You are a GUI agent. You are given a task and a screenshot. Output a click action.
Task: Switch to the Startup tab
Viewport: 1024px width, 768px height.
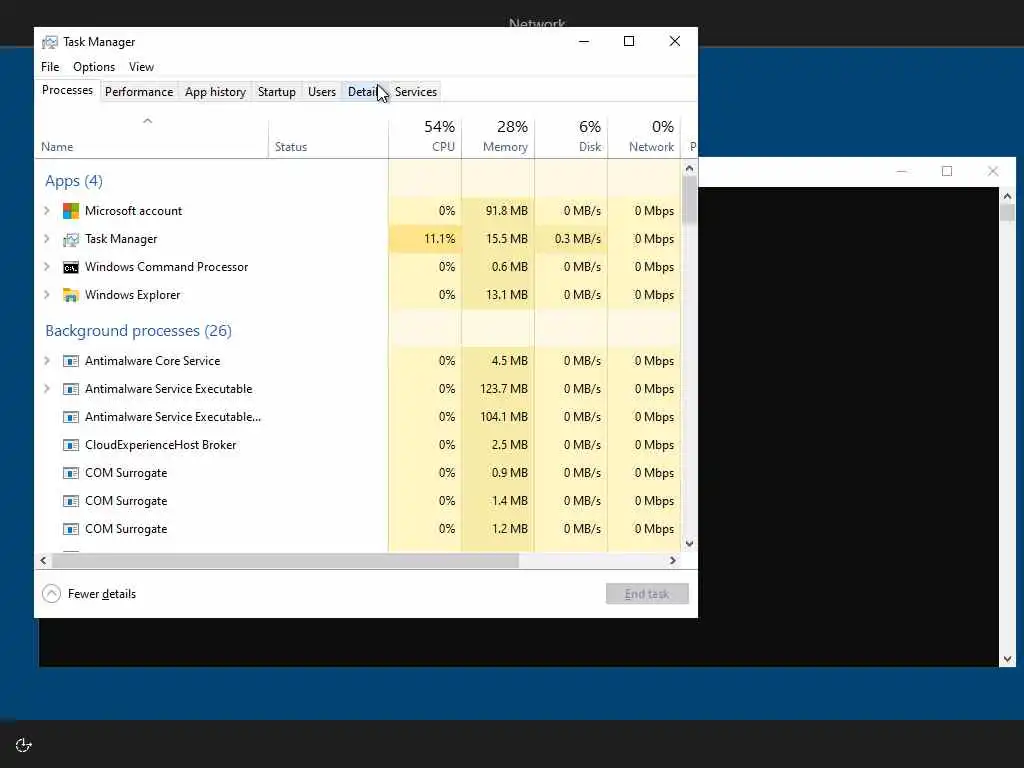(x=277, y=92)
